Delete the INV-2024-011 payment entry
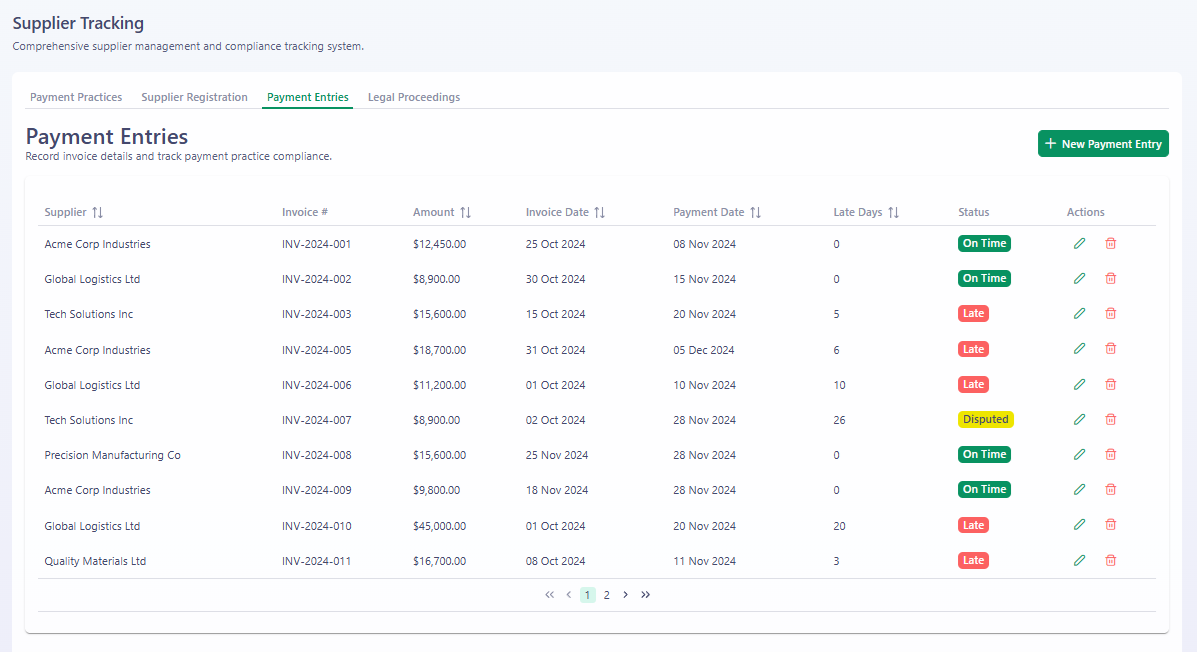The height and width of the screenshot is (652, 1197). (x=1111, y=560)
